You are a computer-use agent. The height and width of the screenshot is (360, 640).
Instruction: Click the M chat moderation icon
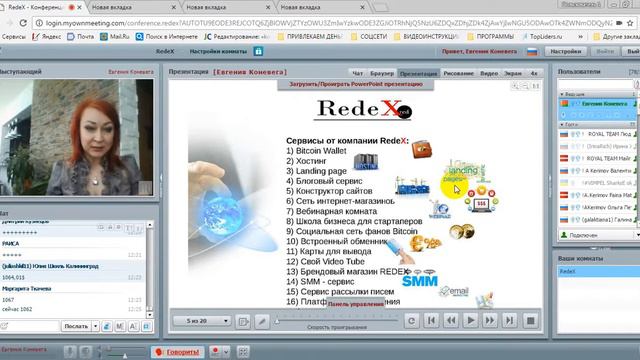120,326
